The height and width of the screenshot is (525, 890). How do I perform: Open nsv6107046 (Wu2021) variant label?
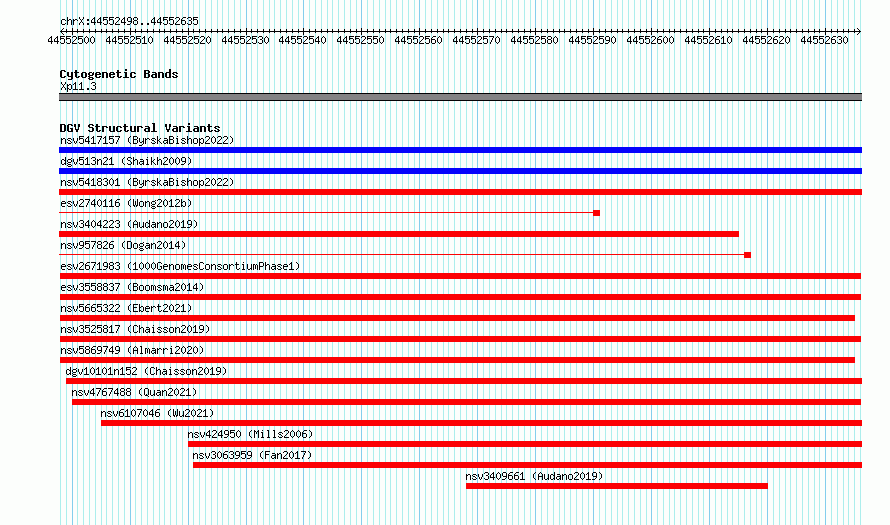pyautogui.click(x=157, y=413)
